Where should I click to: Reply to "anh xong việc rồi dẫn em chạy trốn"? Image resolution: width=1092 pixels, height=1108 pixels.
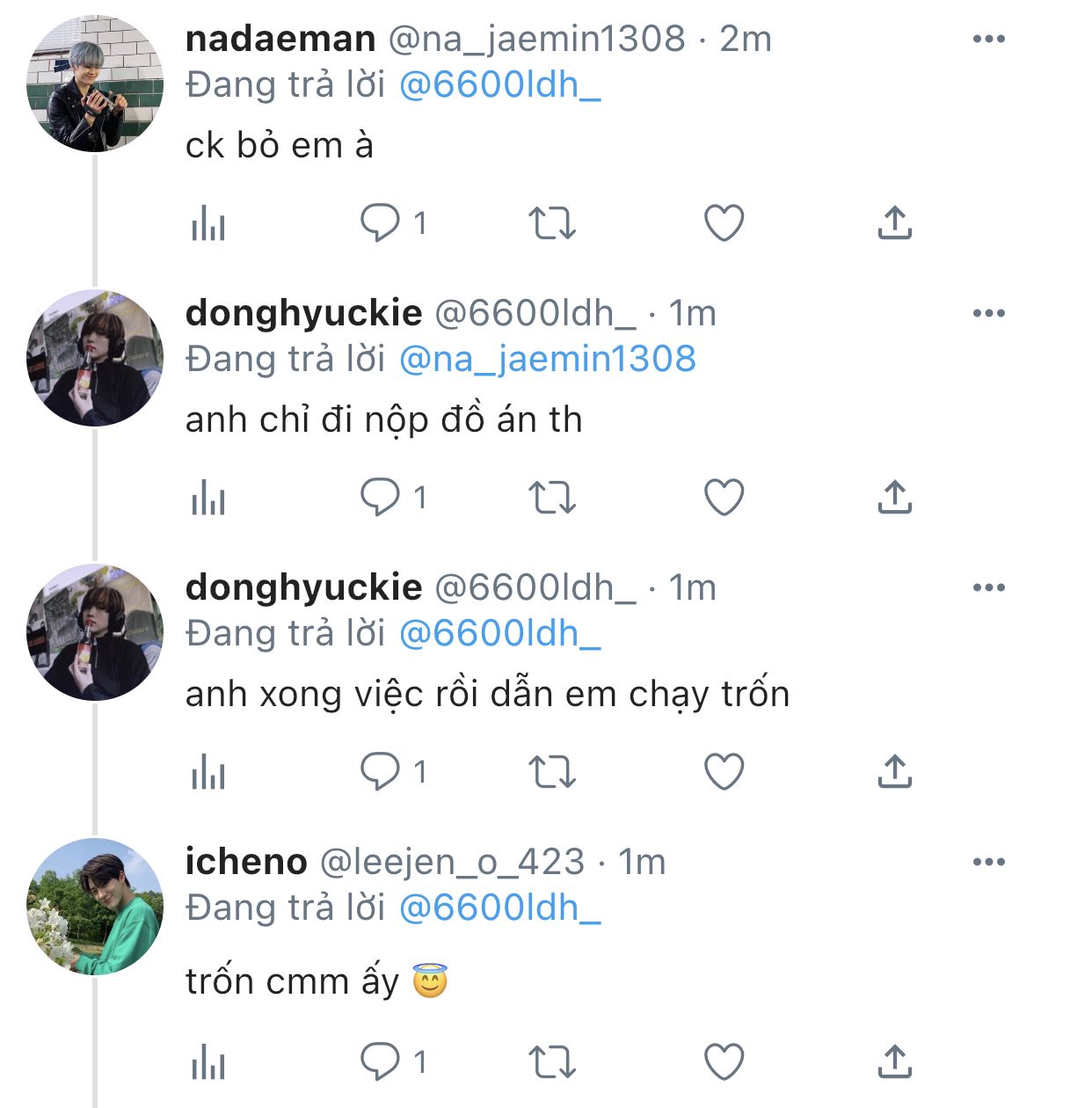click(x=381, y=772)
